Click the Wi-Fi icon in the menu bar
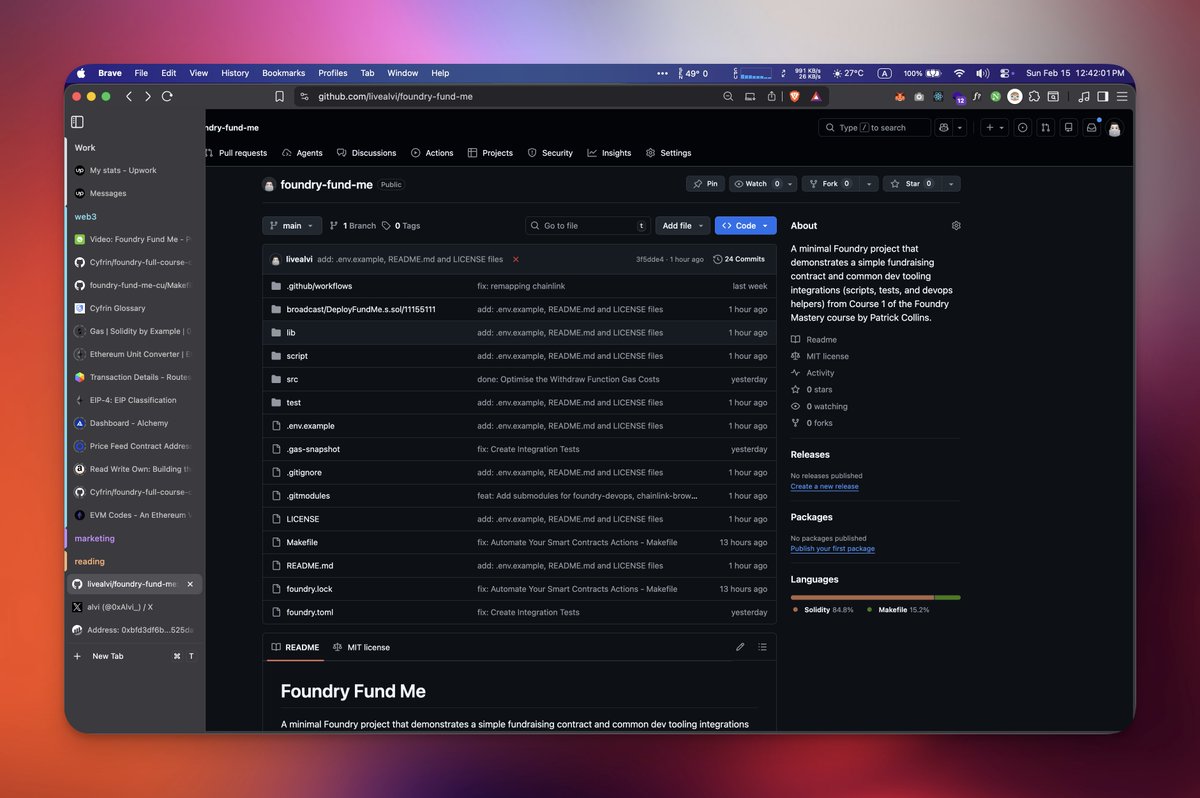 pos(959,73)
